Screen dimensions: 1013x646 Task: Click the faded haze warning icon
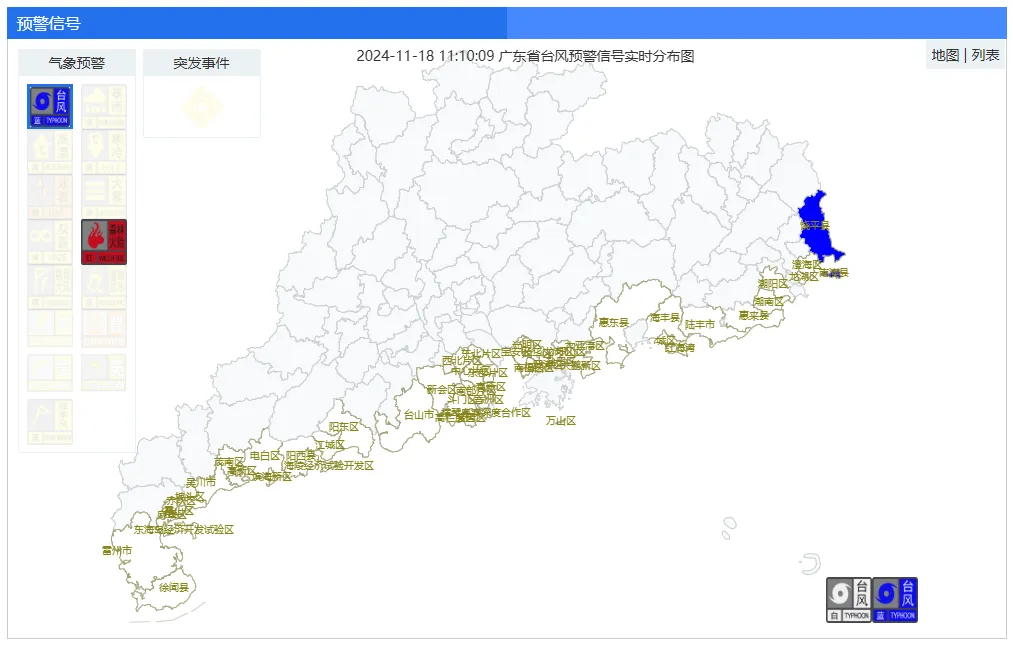pyautogui.click(x=50, y=242)
